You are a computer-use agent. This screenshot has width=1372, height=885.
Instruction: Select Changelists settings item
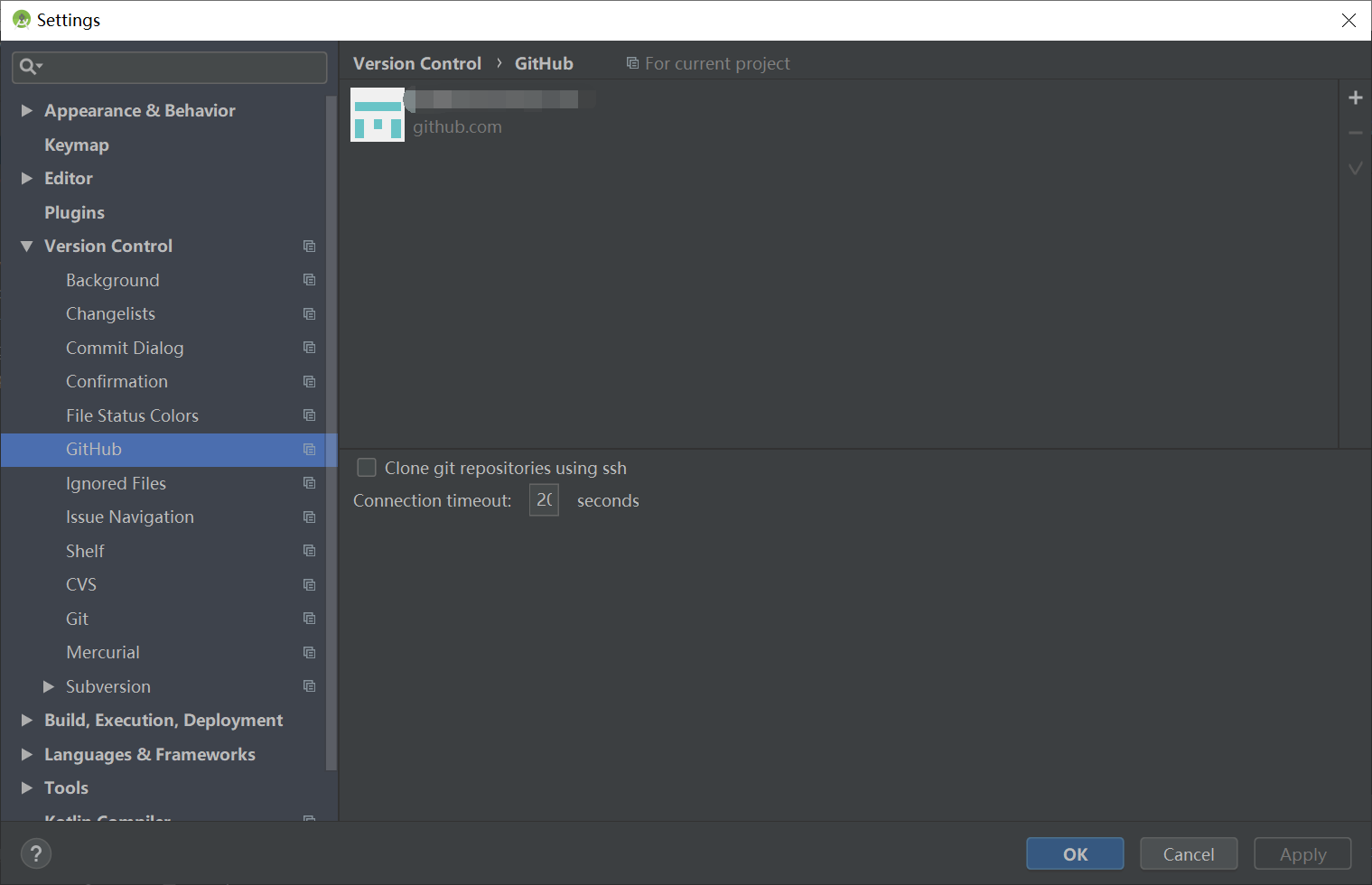(x=110, y=314)
